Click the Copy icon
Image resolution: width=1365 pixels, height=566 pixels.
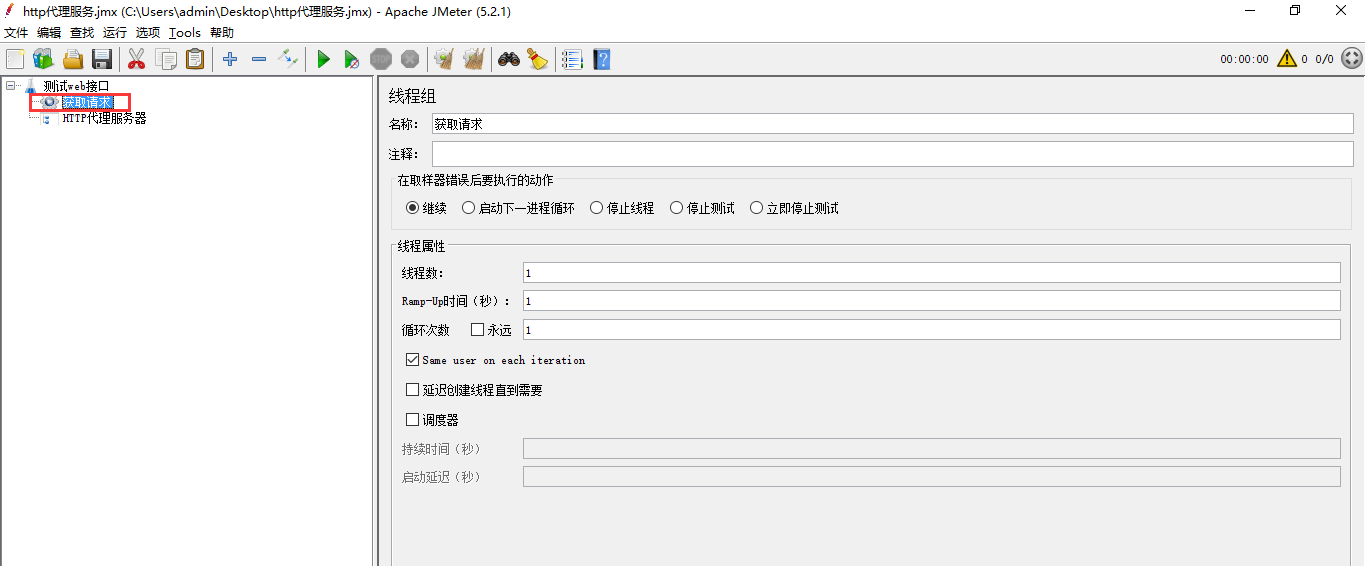tap(166, 59)
